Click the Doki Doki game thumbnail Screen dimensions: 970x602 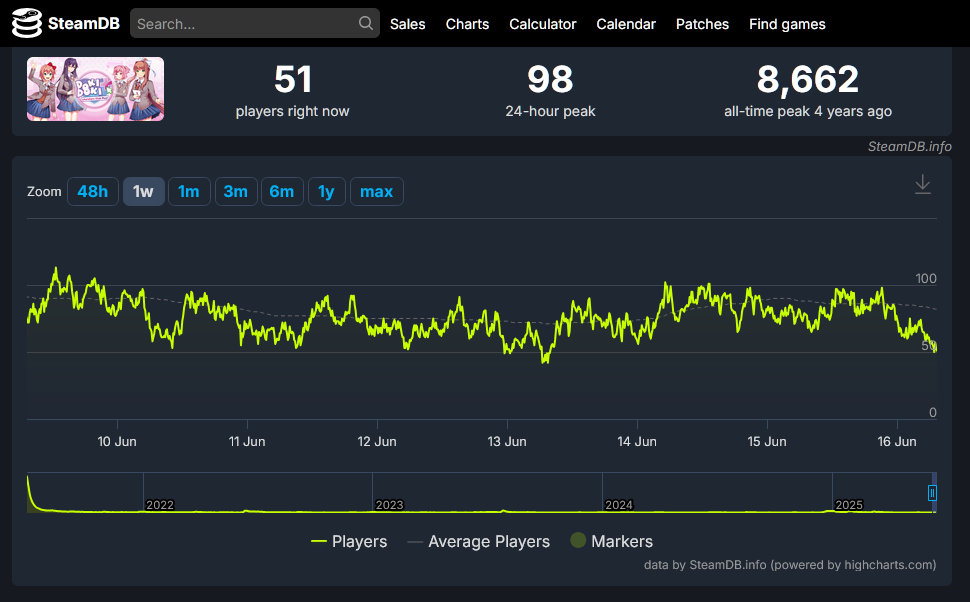pos(95,89)
